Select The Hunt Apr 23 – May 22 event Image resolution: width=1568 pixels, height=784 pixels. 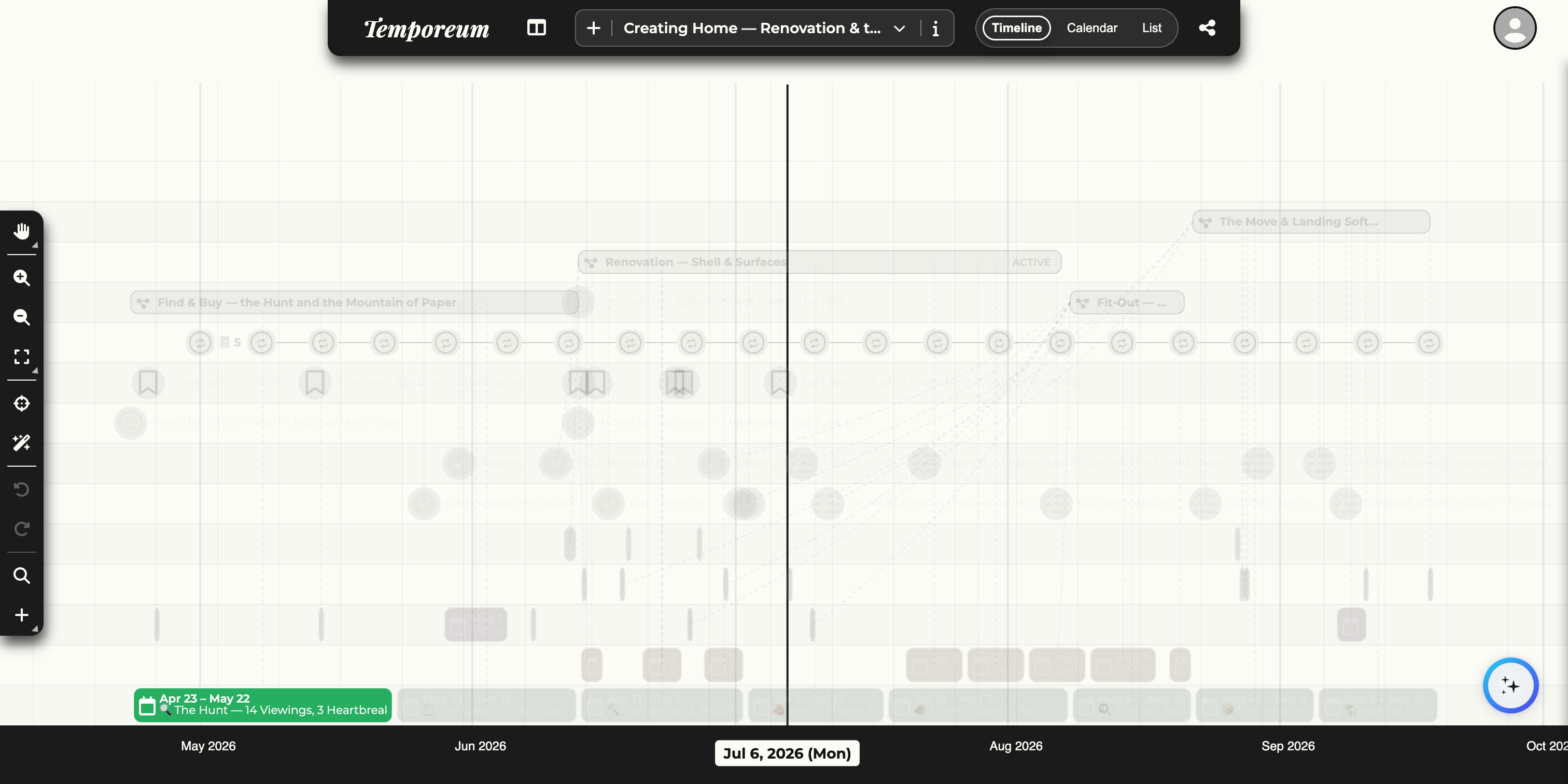pos(262,705)
